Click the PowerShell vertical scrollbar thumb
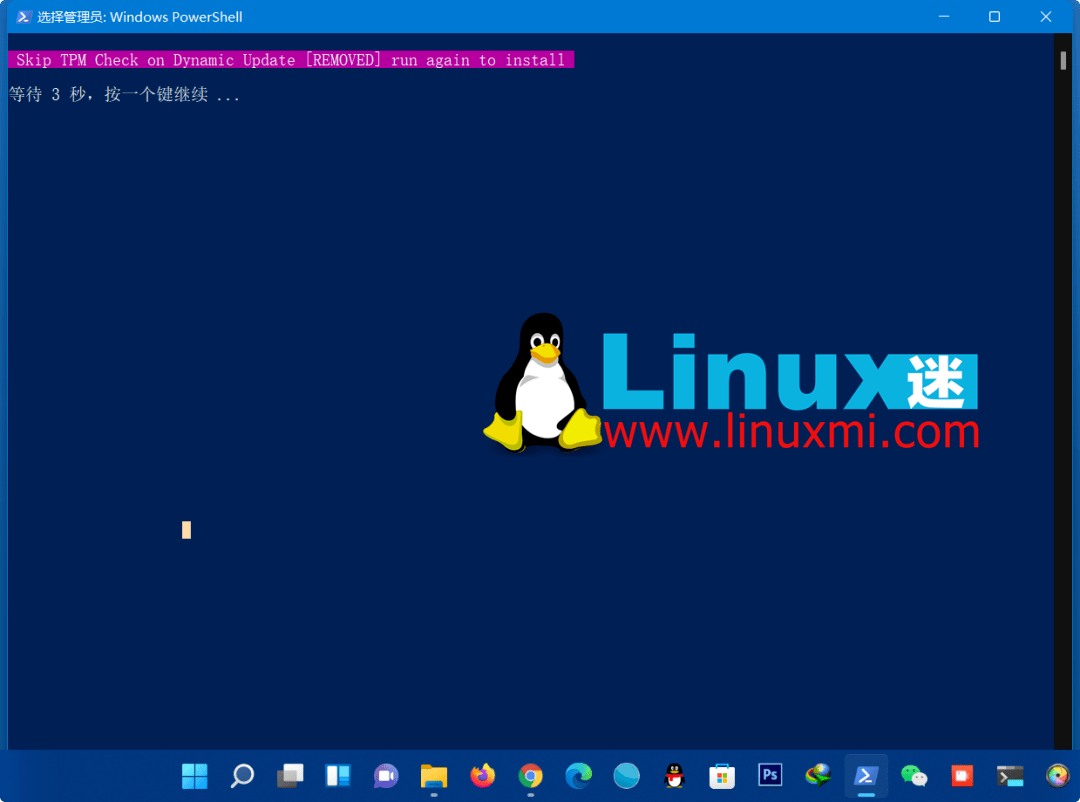 point(1063,60)
